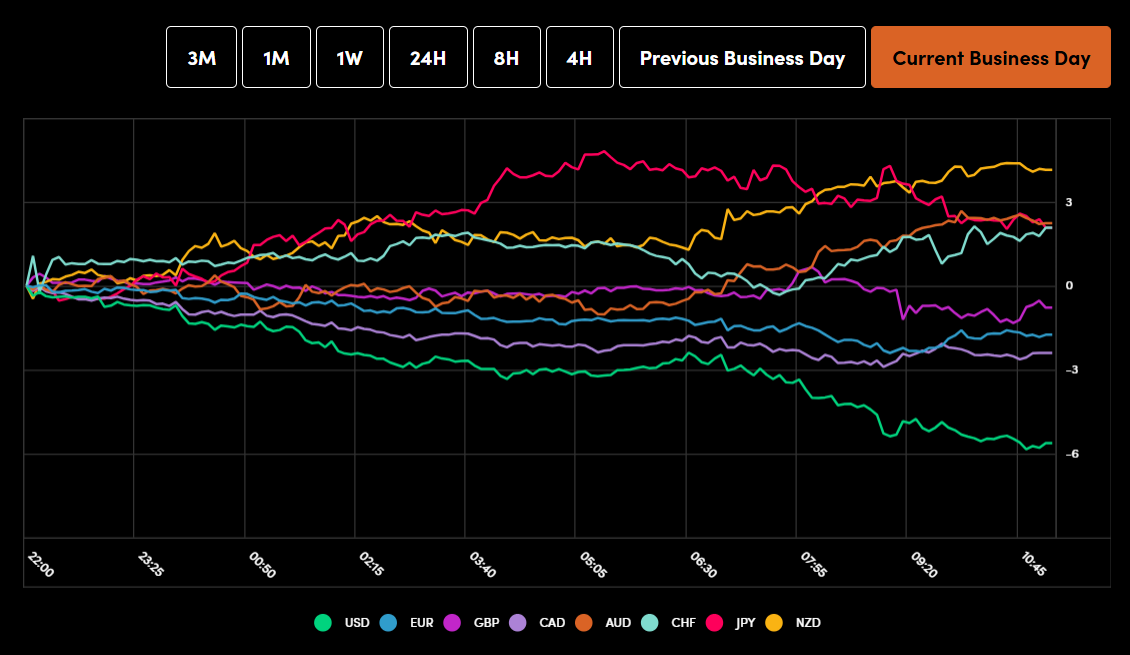Toggle CHF teal legend dot
This screenshot has height=655, width=1130.
coord(649,623)
